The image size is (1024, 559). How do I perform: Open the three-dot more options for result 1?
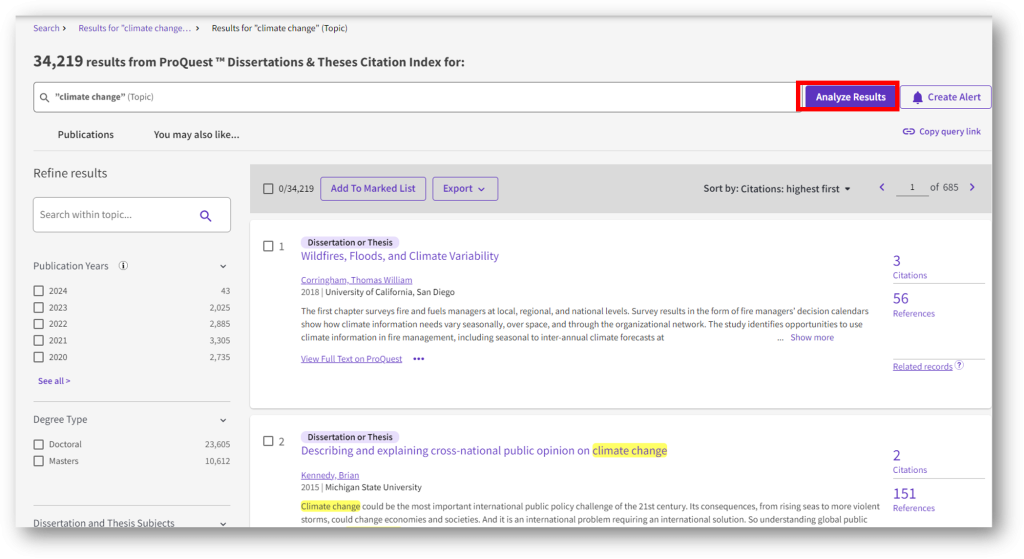(x=419, y=359)
